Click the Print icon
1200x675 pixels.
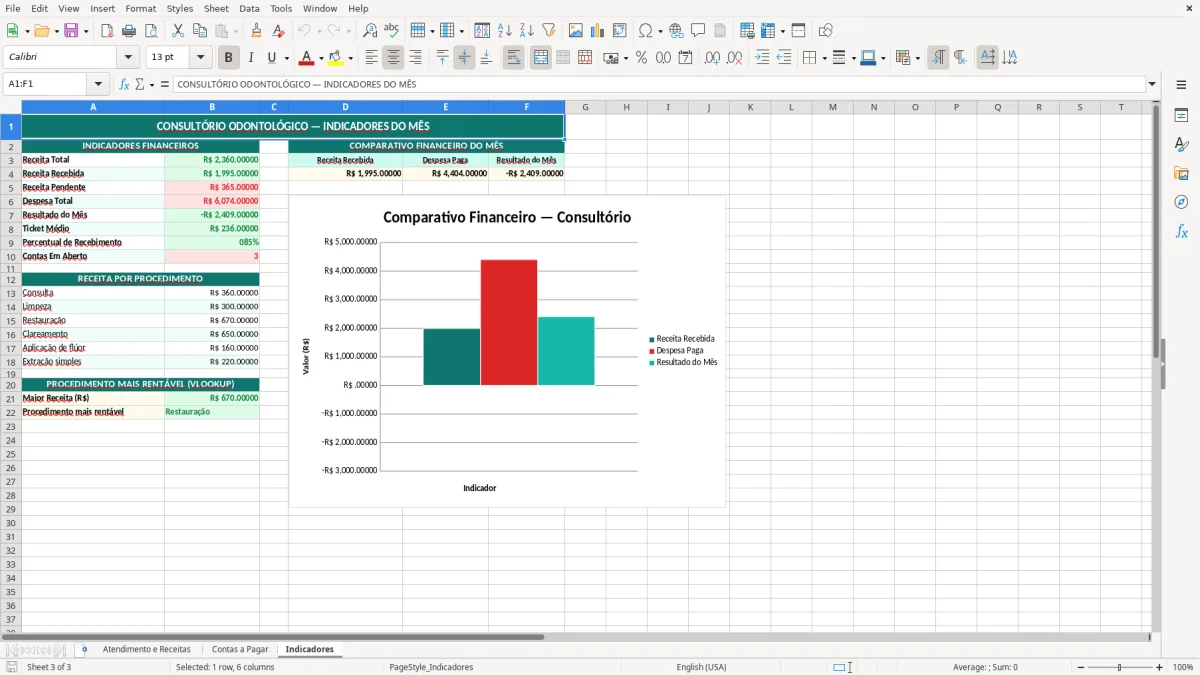click(x=129, y=31)
